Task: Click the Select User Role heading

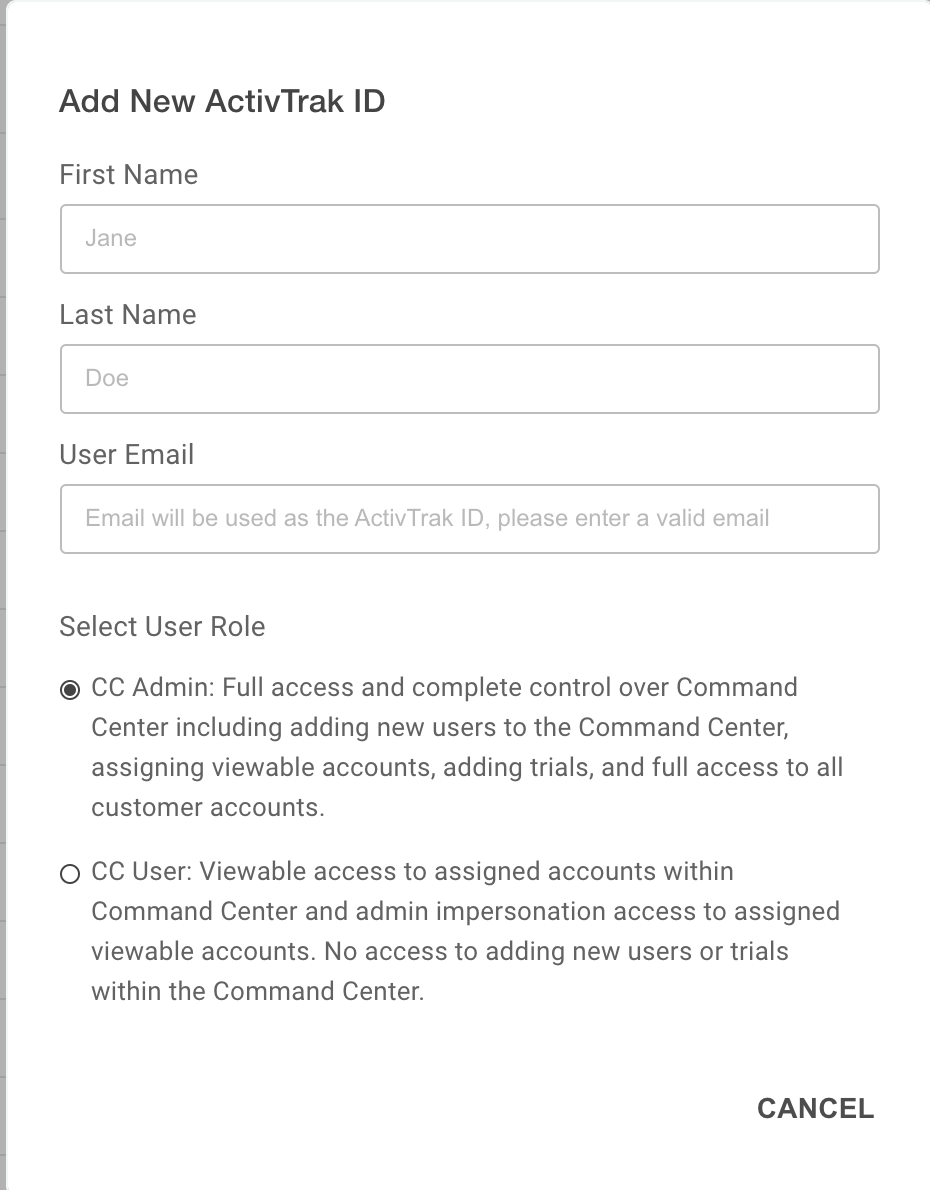Action: click(x=162, y=626)
